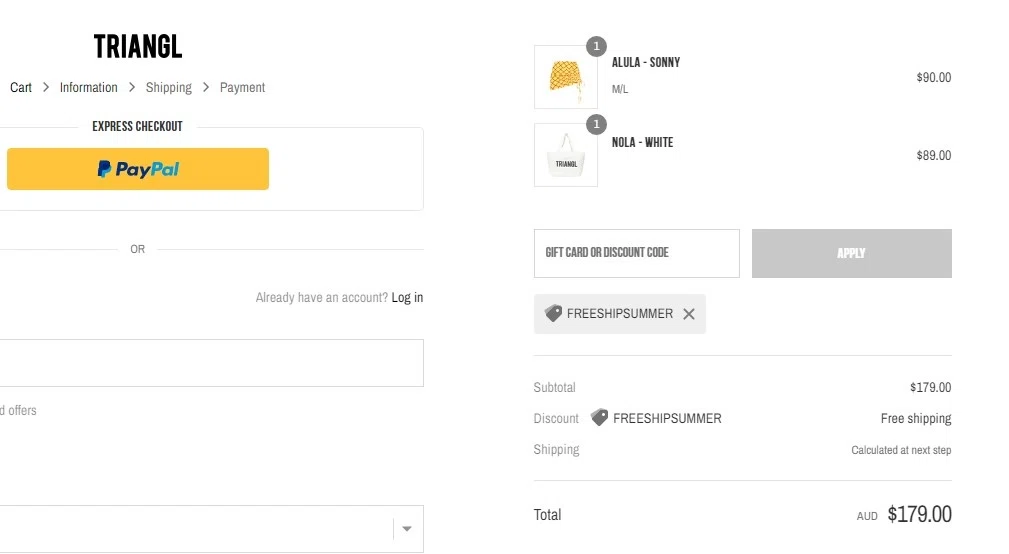Apply the gift card or discount code
Image resolution: width=1009 pixels, height=554 pixels.
pyautogui.click(x=851, y=253)
